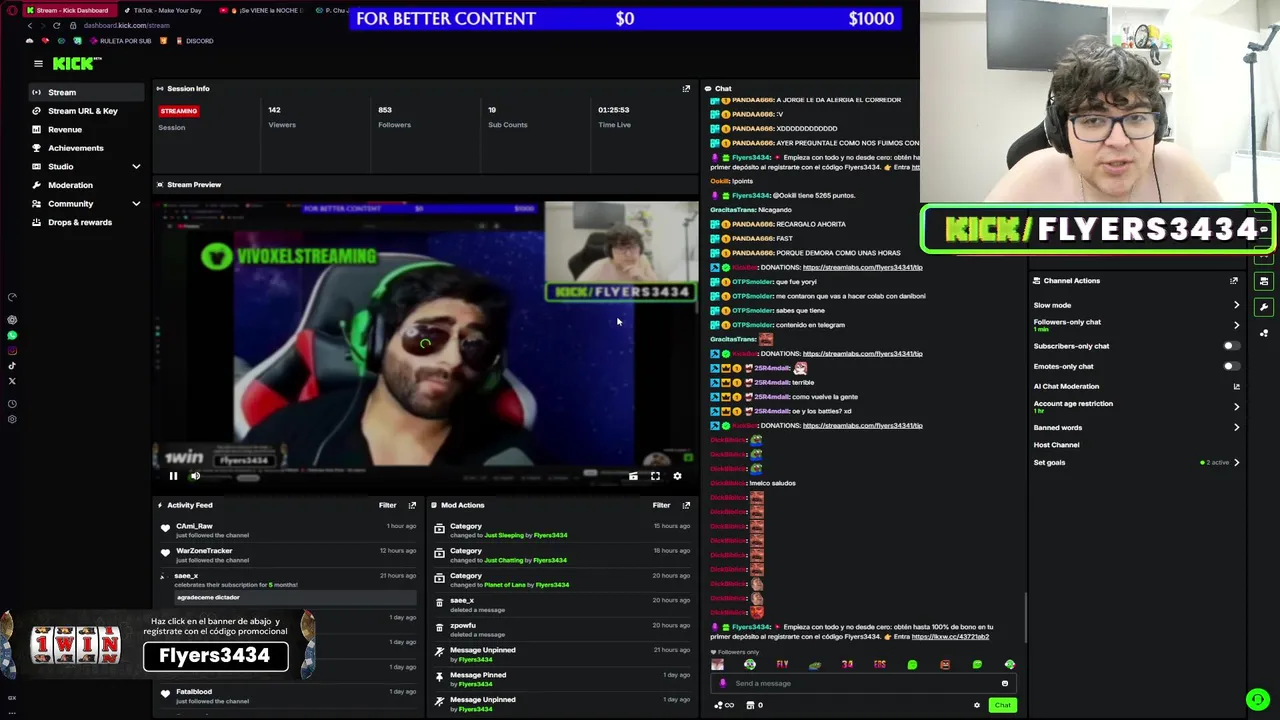Mute the stream preview volume
Screen dimensions: 1280x720
pyautogui.click(x=195, y=476)
